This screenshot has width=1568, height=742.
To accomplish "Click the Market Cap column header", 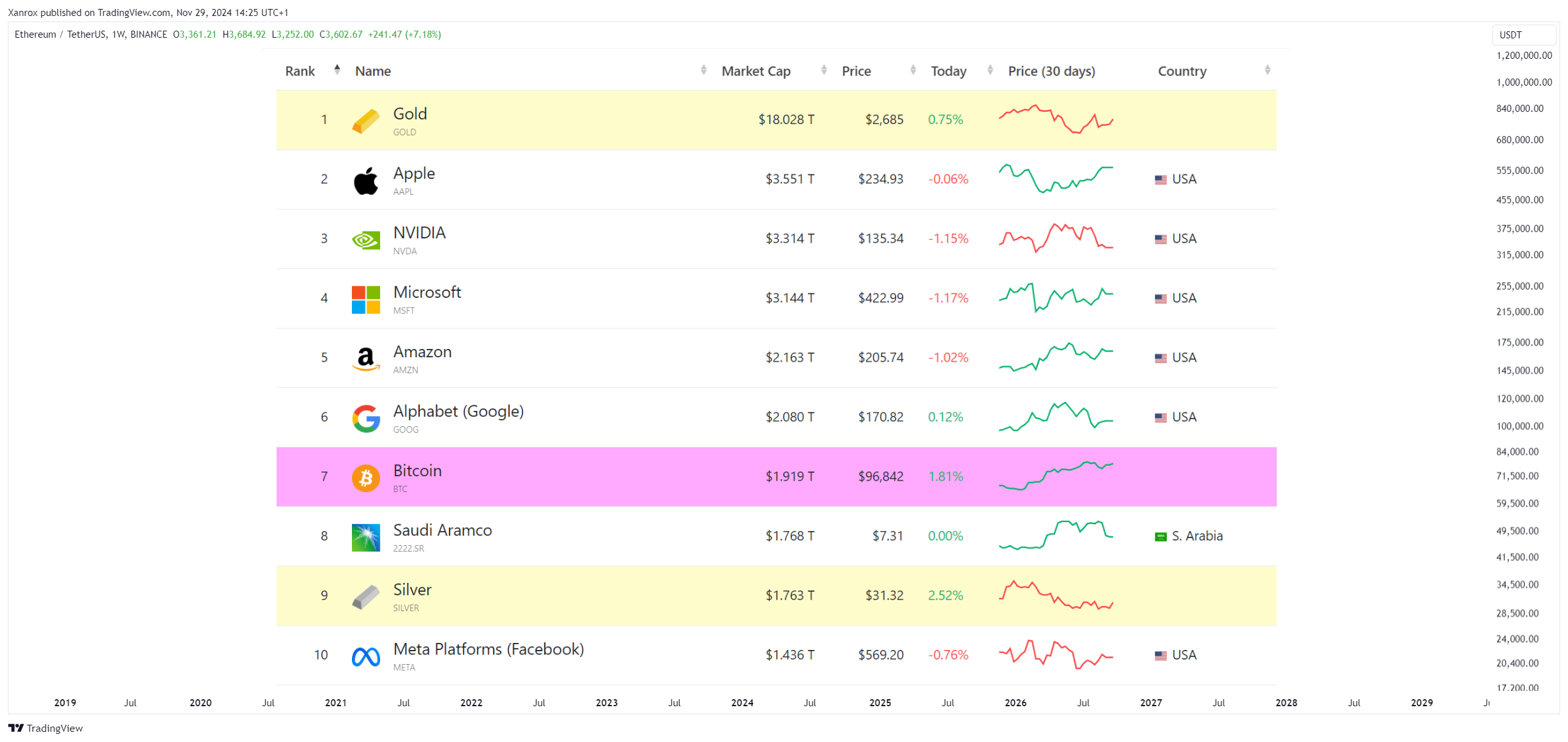I will (756, 71).
